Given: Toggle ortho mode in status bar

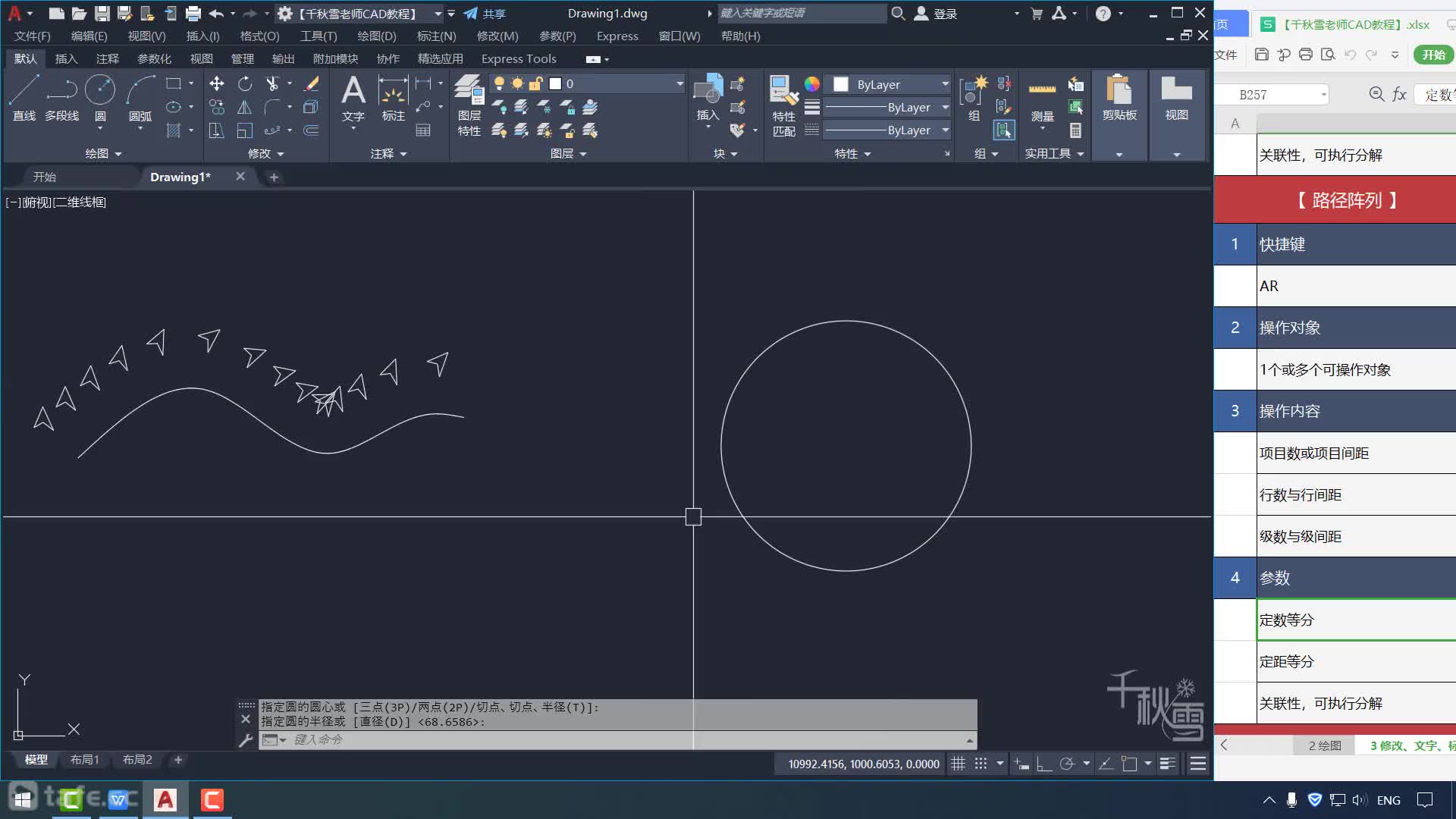Looking at the screenshot, I should pos(1044,764).
